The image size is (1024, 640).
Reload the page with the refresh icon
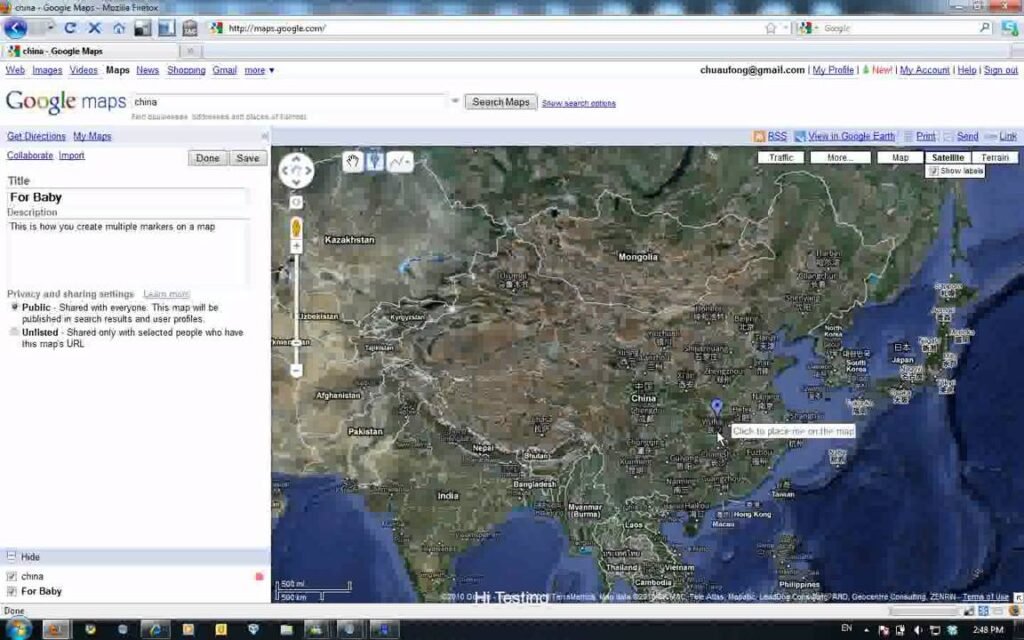pyautogui.click(x=70, y=28)
